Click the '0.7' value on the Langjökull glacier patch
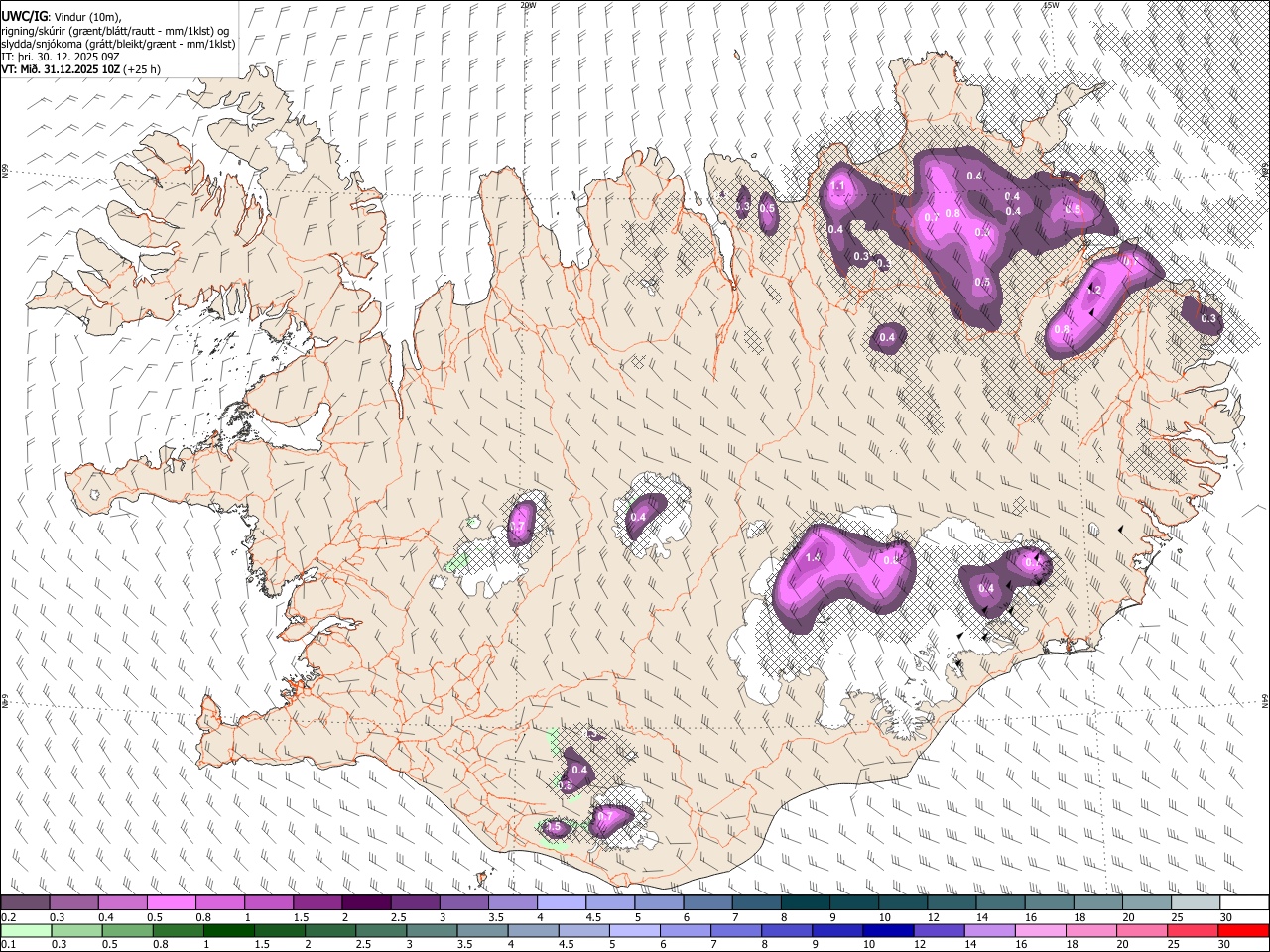This screenshot has width=1270, height=952. (x=518, y=527)
